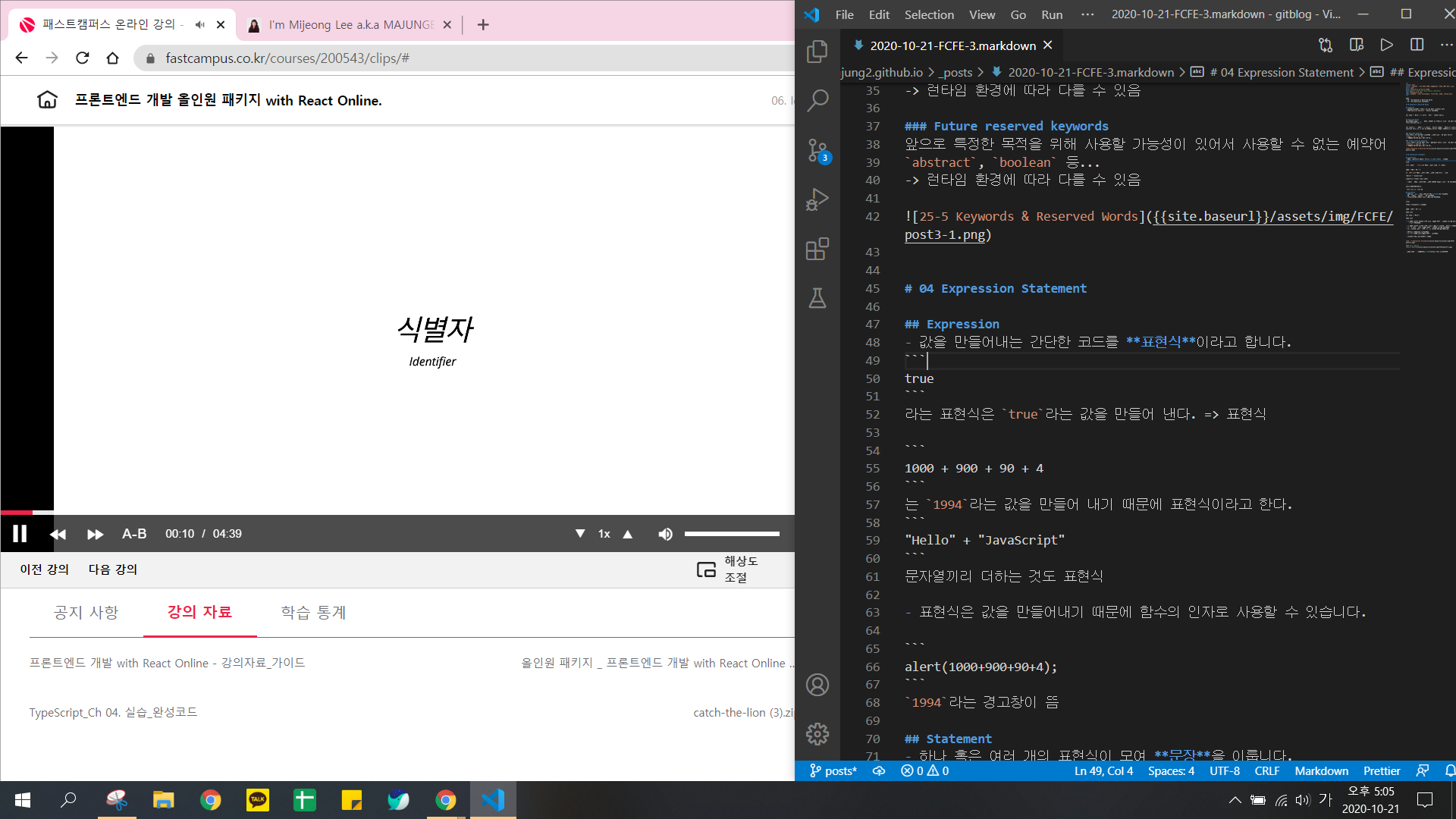Open Run and Debug panel

click(817, 199)
